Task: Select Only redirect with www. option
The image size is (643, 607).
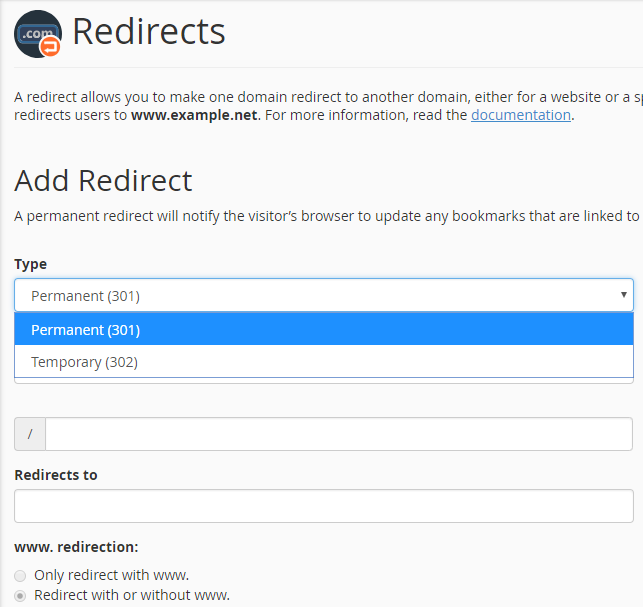Action: 20,576
